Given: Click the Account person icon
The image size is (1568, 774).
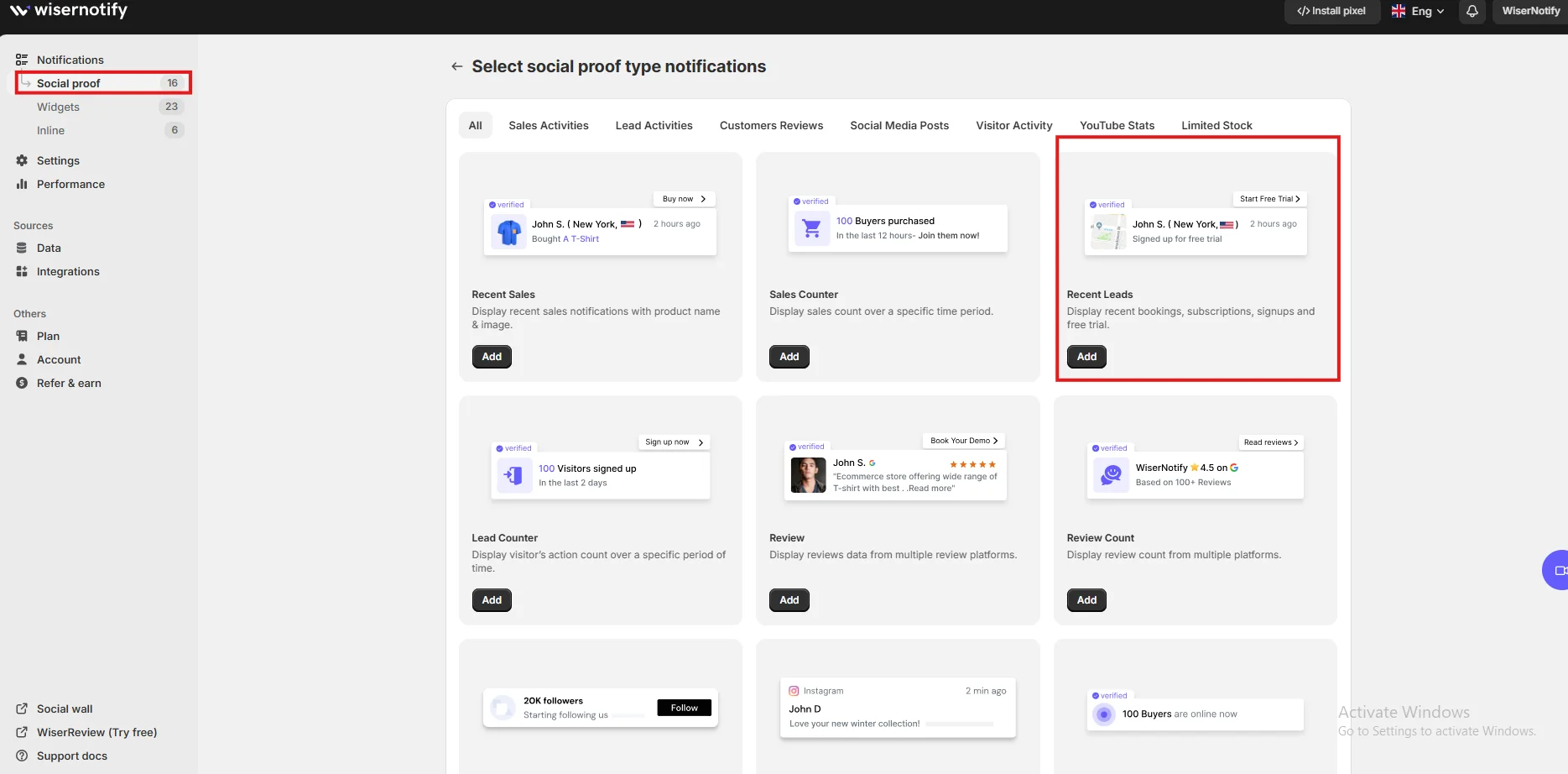Looking at the screenshot, I should tap(22, 359).
